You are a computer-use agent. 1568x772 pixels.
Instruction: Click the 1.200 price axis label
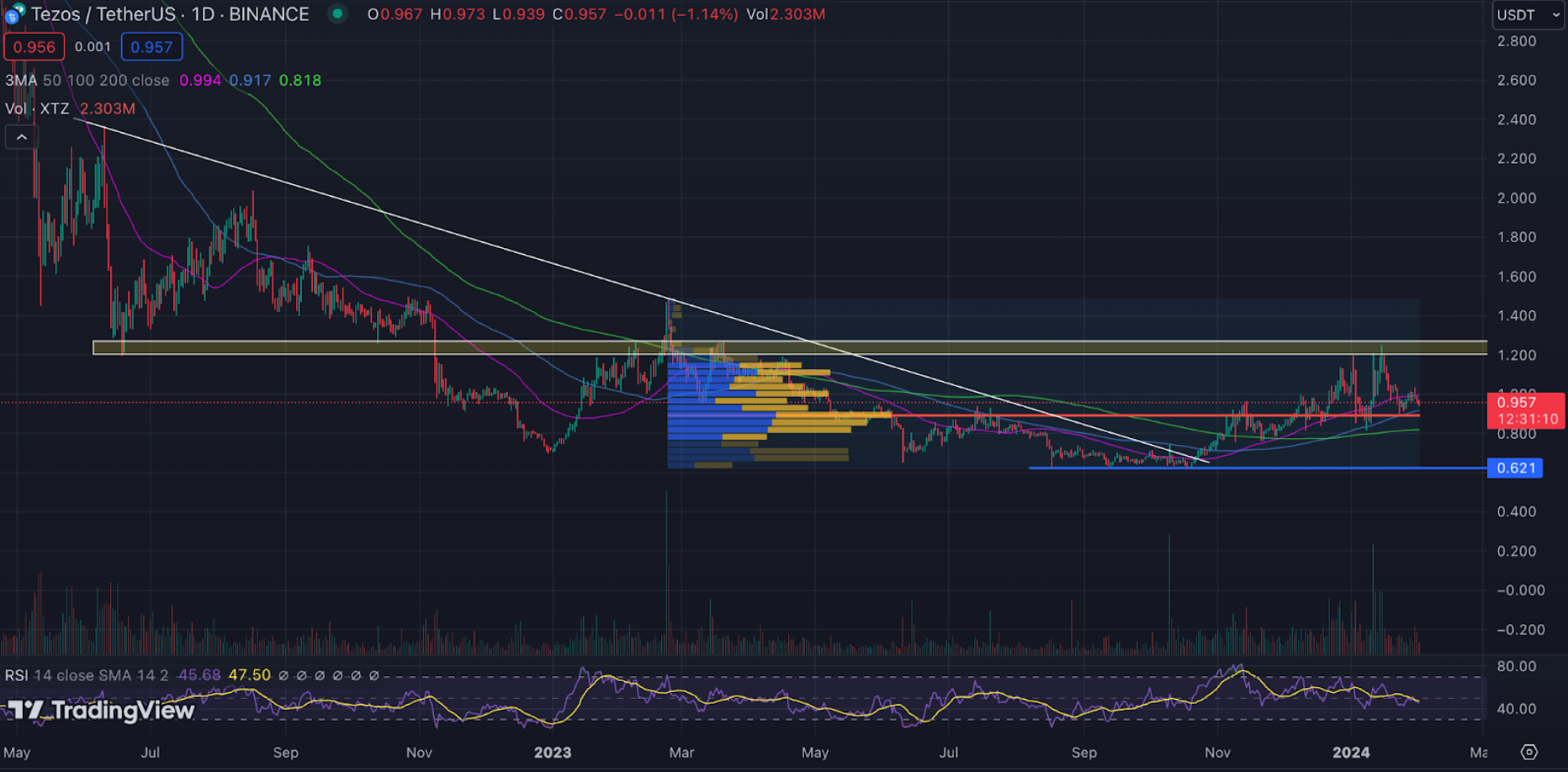point(1517,355)
